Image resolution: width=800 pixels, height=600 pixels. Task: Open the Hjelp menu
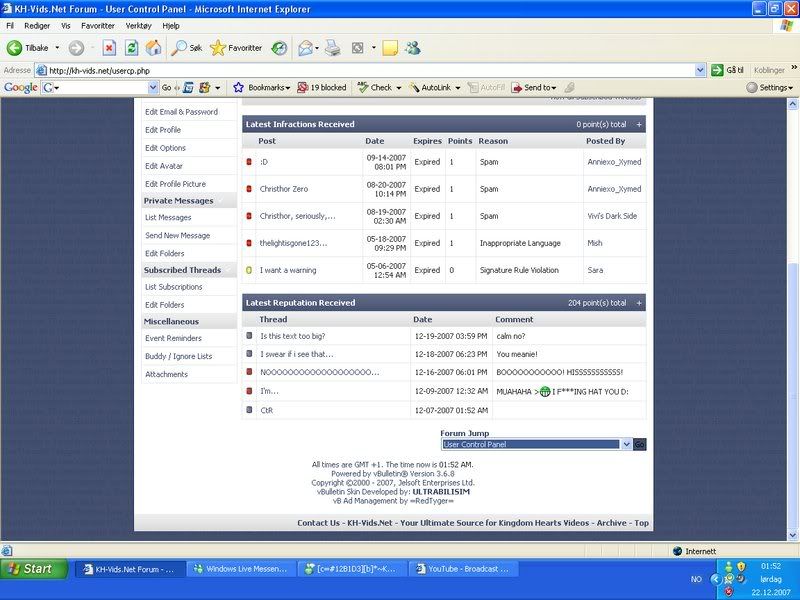pos(170,26)
